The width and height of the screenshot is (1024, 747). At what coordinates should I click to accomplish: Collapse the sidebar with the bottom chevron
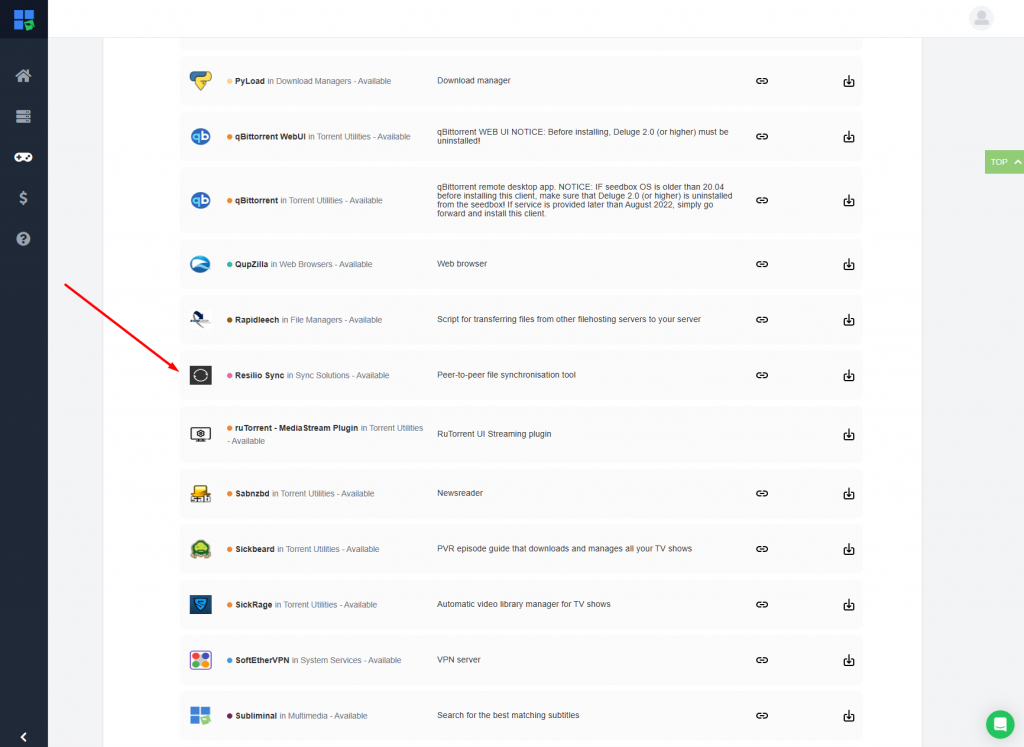tap(24, 737)
